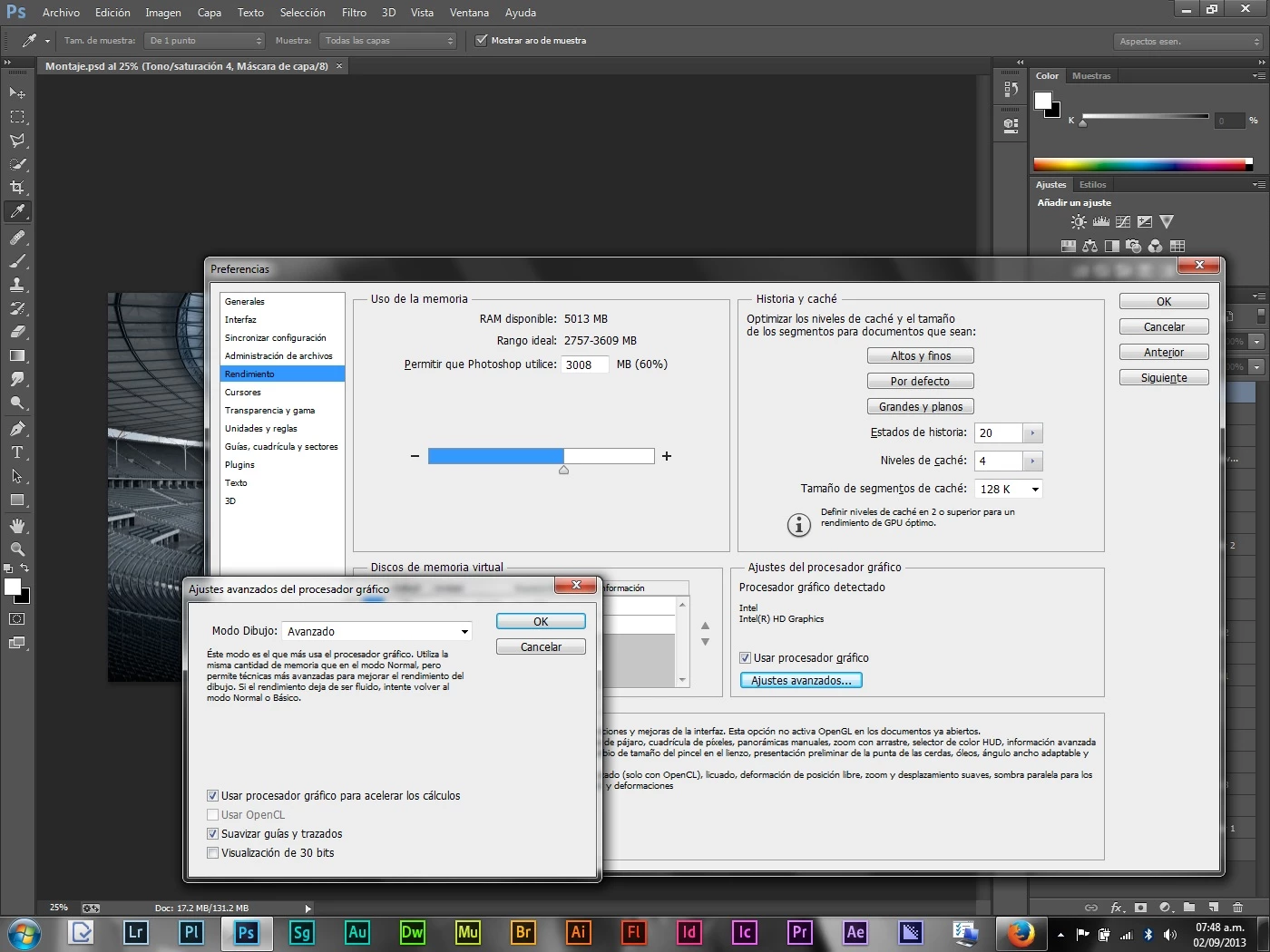Switch to the Muestras tab
The image size is (1270, 952).
tap(1091, 76)
